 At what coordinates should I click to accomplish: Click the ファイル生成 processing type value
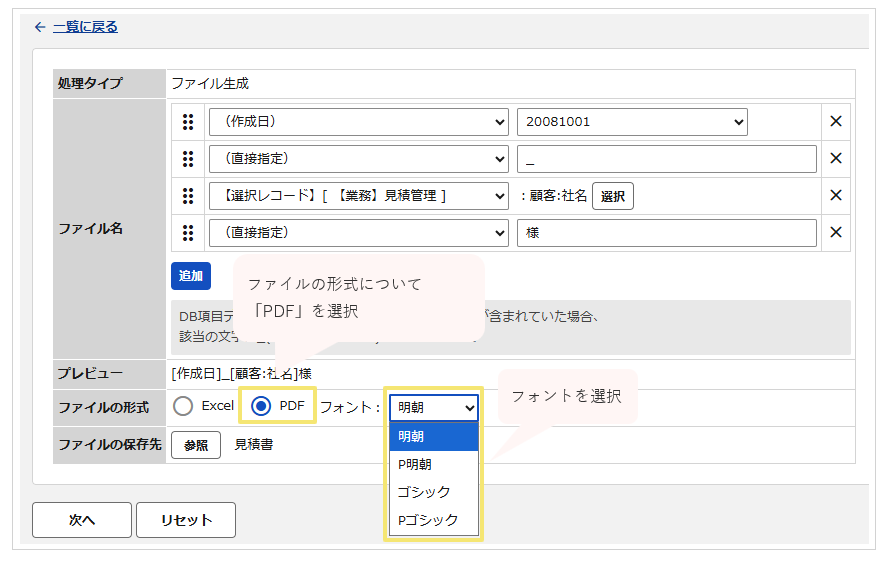tap(210, 83)
